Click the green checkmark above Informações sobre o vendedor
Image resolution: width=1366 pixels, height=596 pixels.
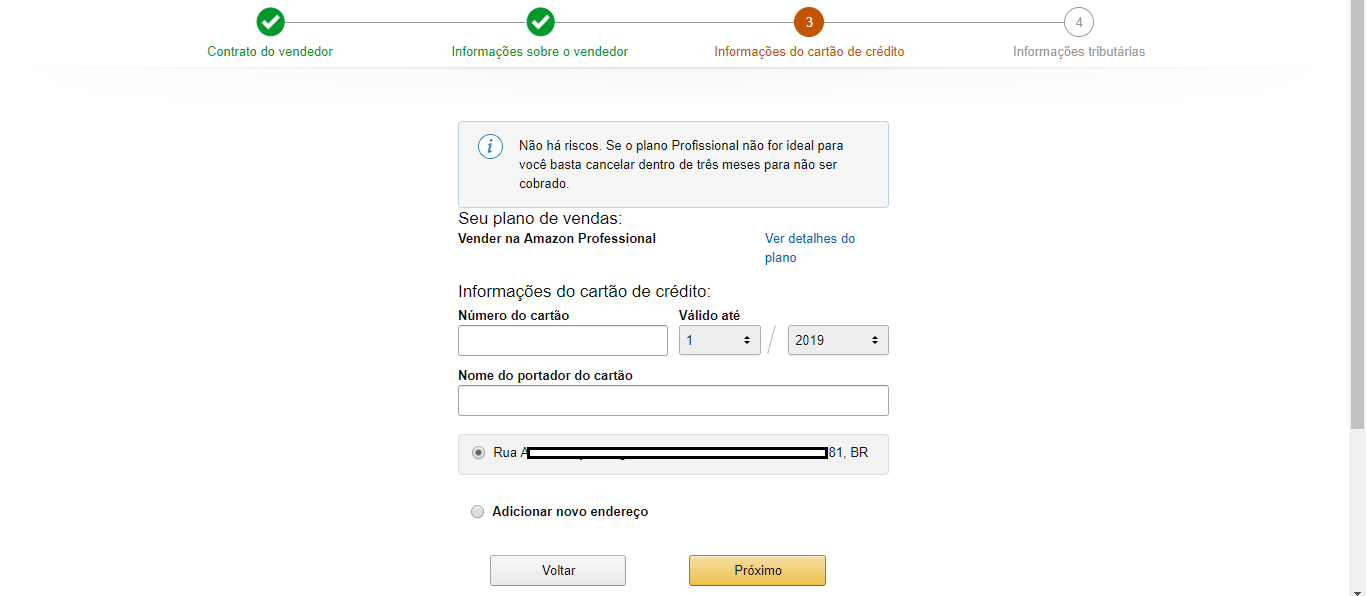(540, 22)
